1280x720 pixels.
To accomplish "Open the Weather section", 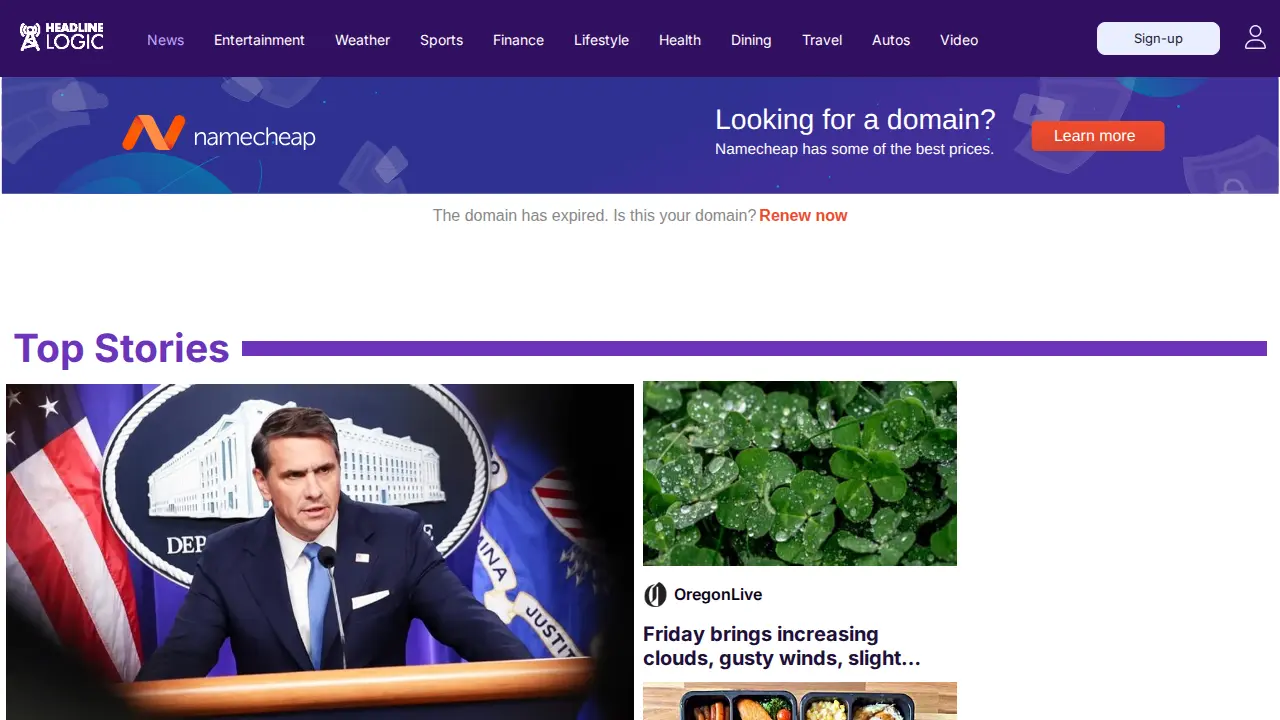I will [x=362, y=40].
